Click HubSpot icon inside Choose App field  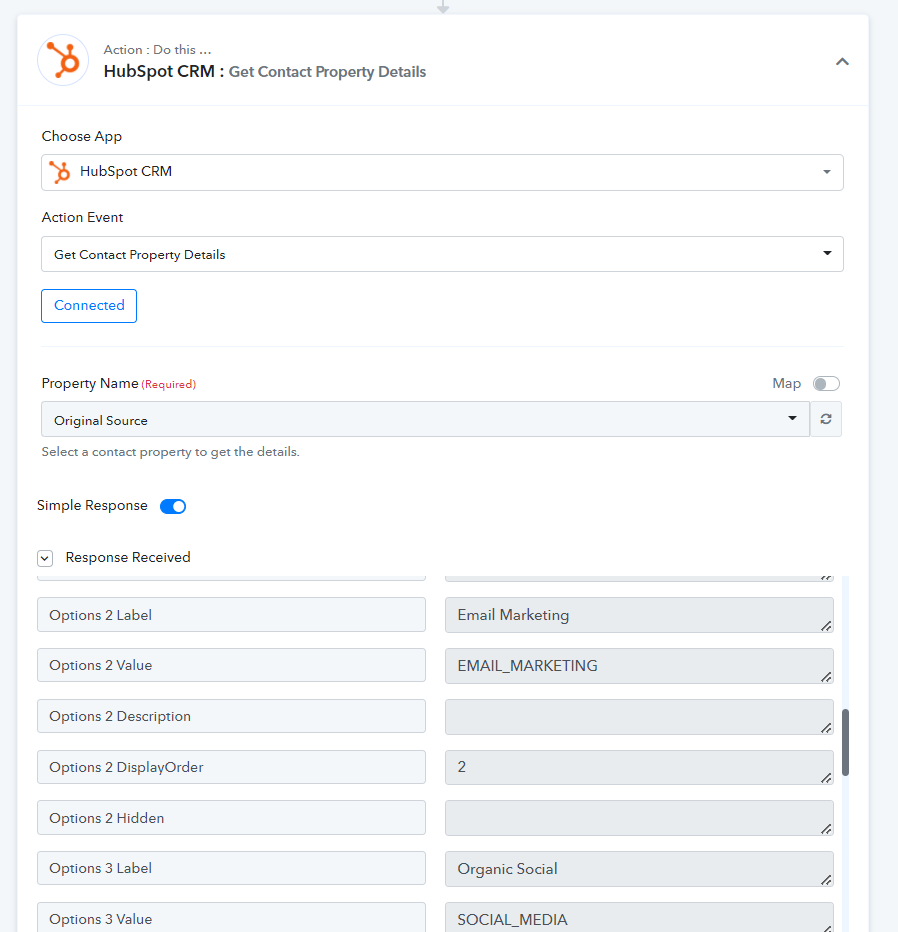(x=59, y=172)
